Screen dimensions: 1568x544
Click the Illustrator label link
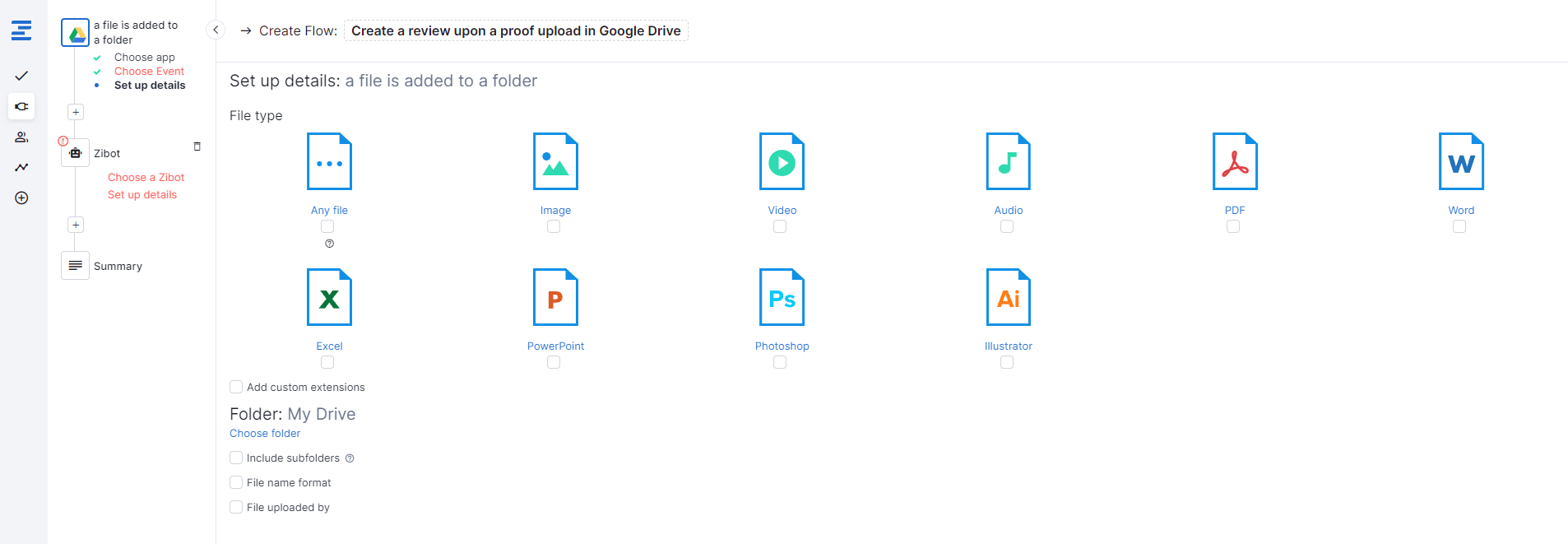click(1008, 346)
